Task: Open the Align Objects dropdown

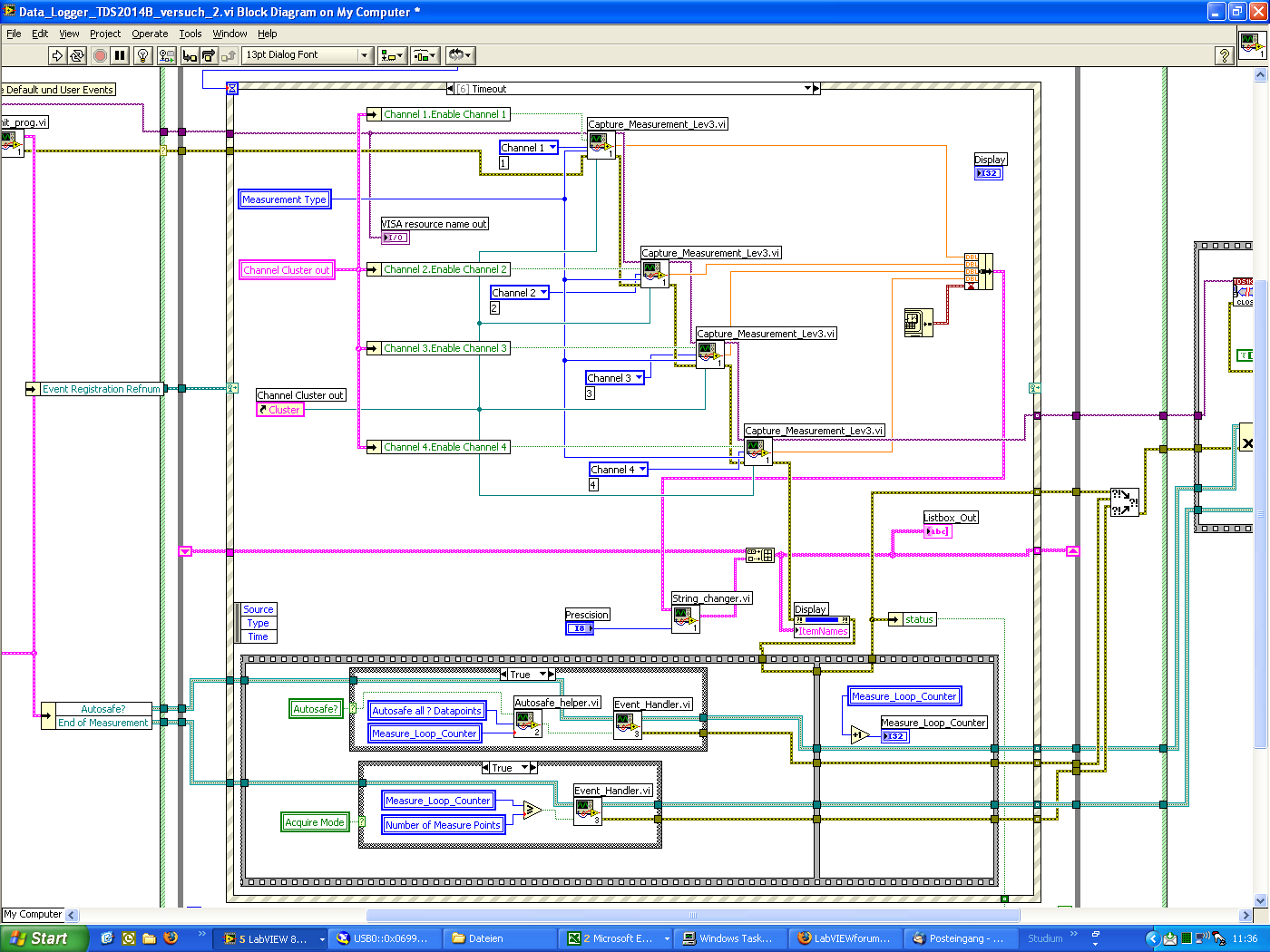Action: pyautogui.click(x=392, y=55)
